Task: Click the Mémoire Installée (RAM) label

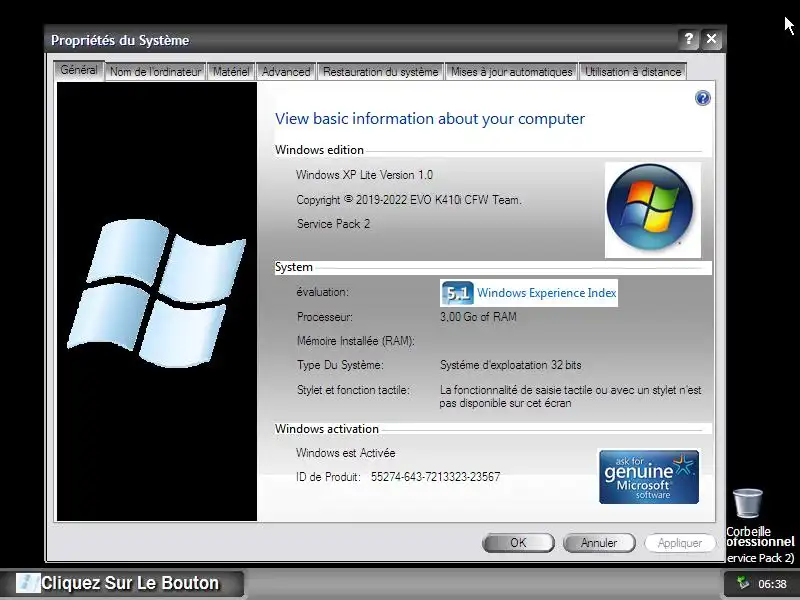Action: [356, 341]
